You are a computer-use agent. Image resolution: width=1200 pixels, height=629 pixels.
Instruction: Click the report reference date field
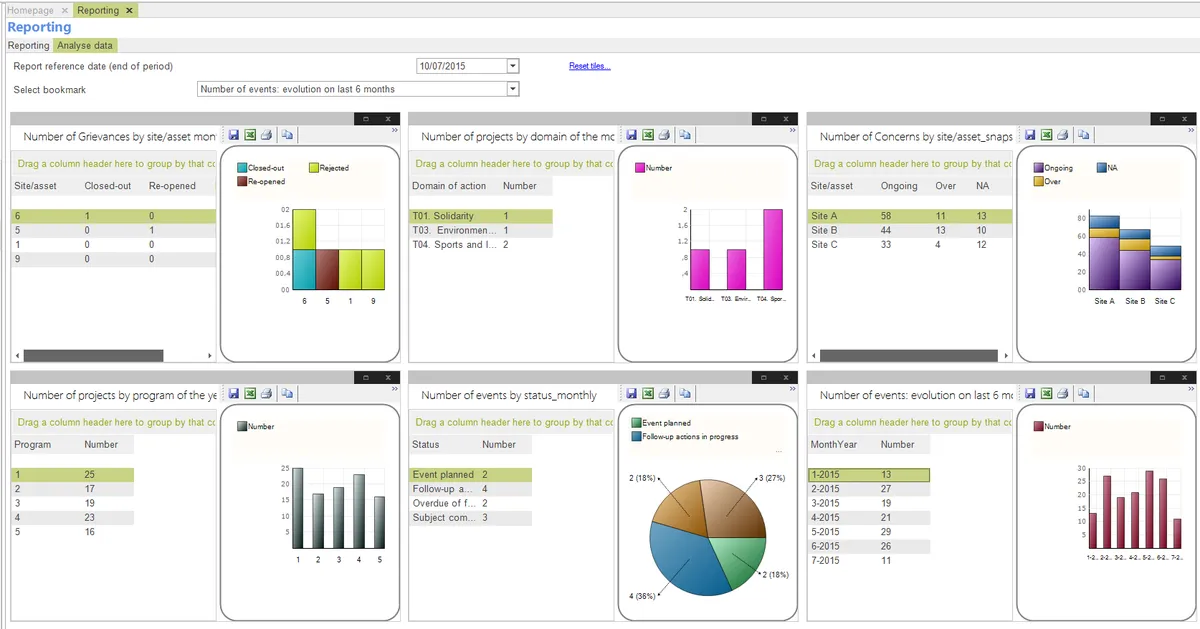[462, 66]
